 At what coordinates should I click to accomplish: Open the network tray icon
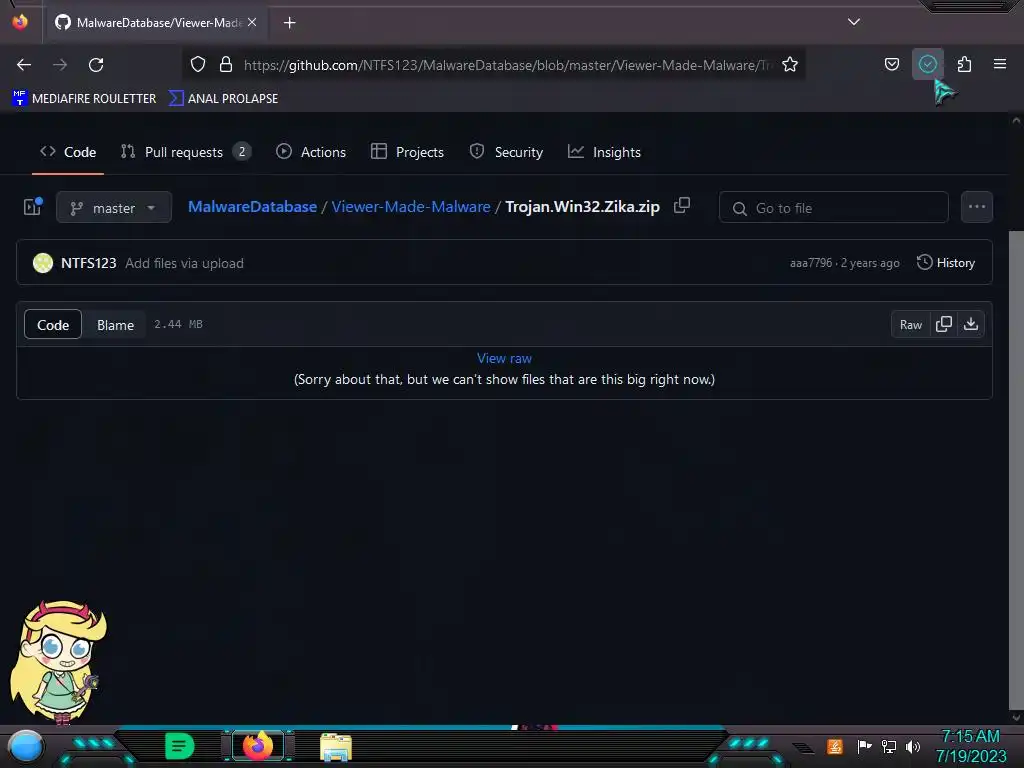[x=889, y=746]
